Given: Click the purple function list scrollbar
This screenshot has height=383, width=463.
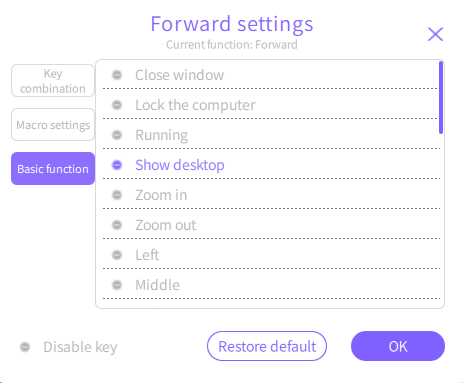Looking at the screenshot, I should tap(441, 98).
